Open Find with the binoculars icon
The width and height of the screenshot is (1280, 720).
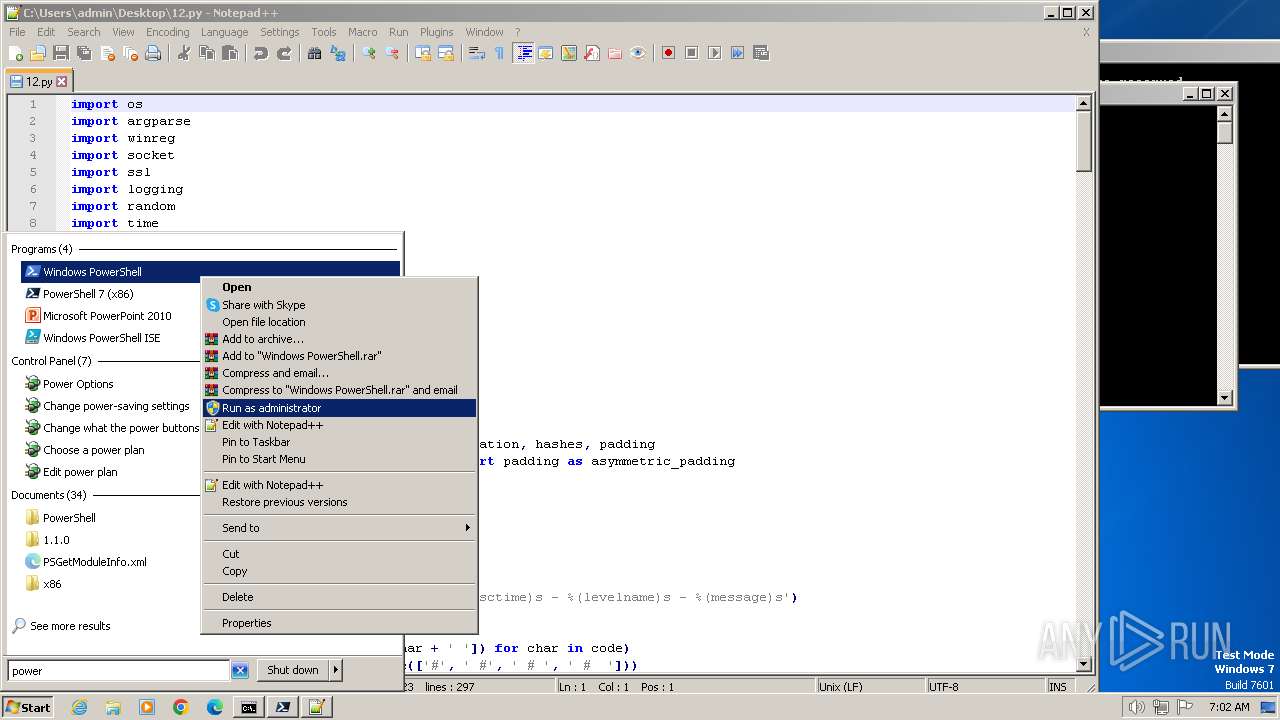coord(315,53)
